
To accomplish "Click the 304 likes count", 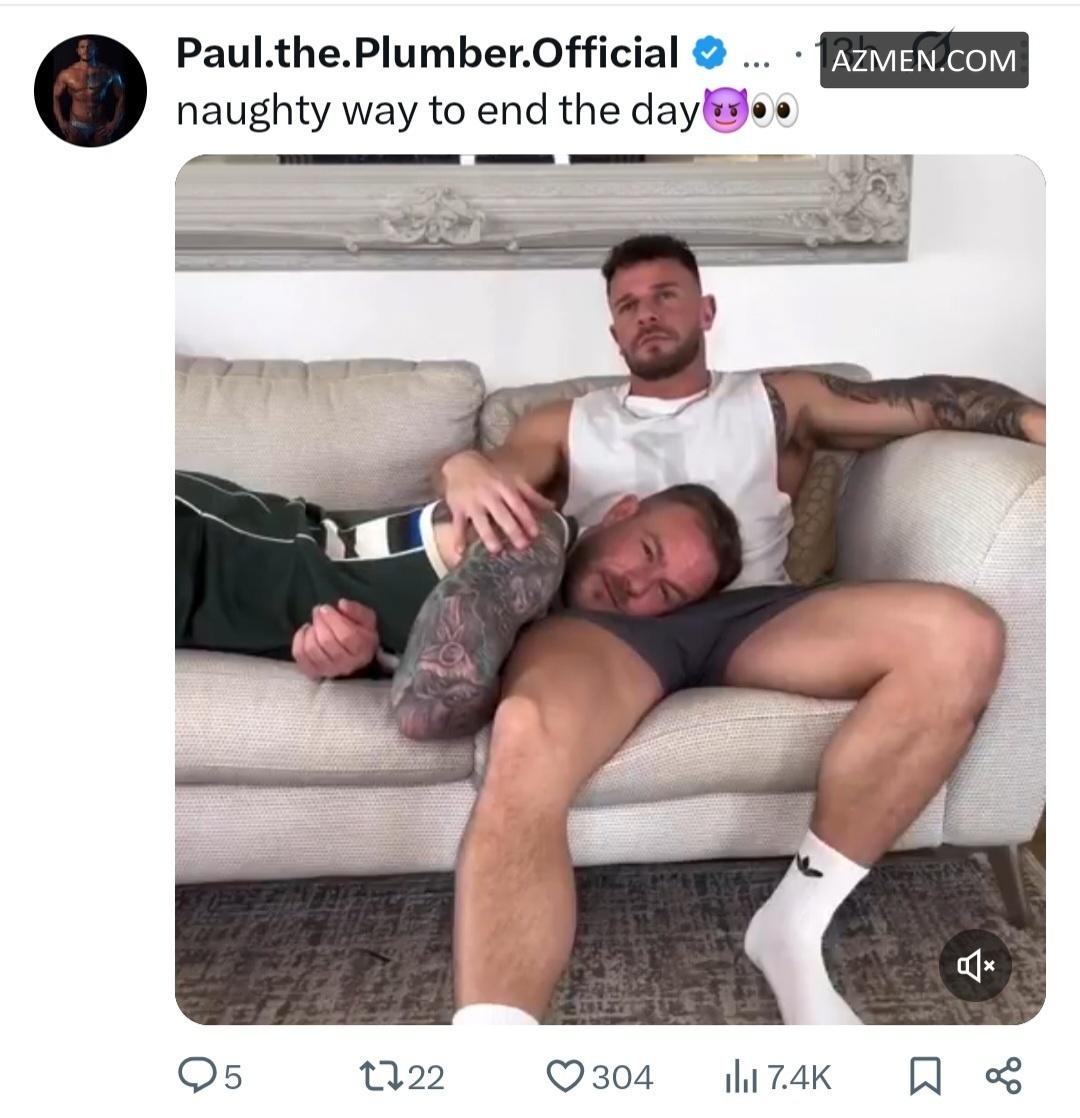I will (x=622, y=1077).
